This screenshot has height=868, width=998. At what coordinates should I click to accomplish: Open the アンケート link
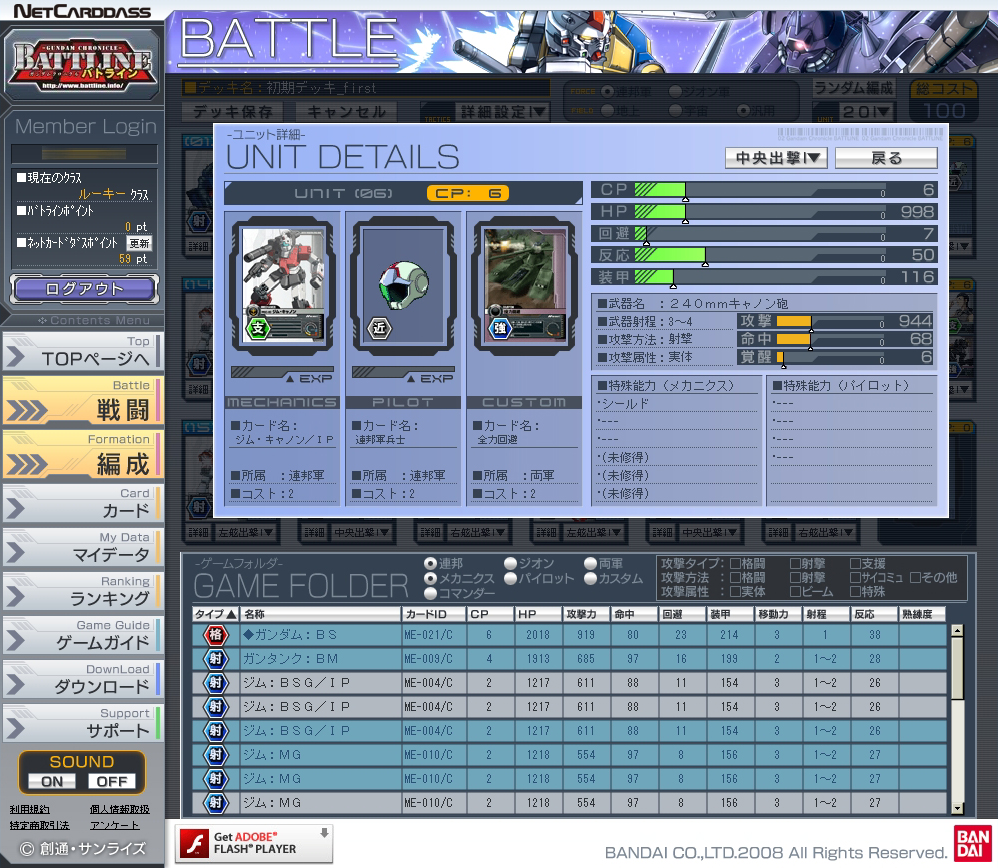(115, 825)
